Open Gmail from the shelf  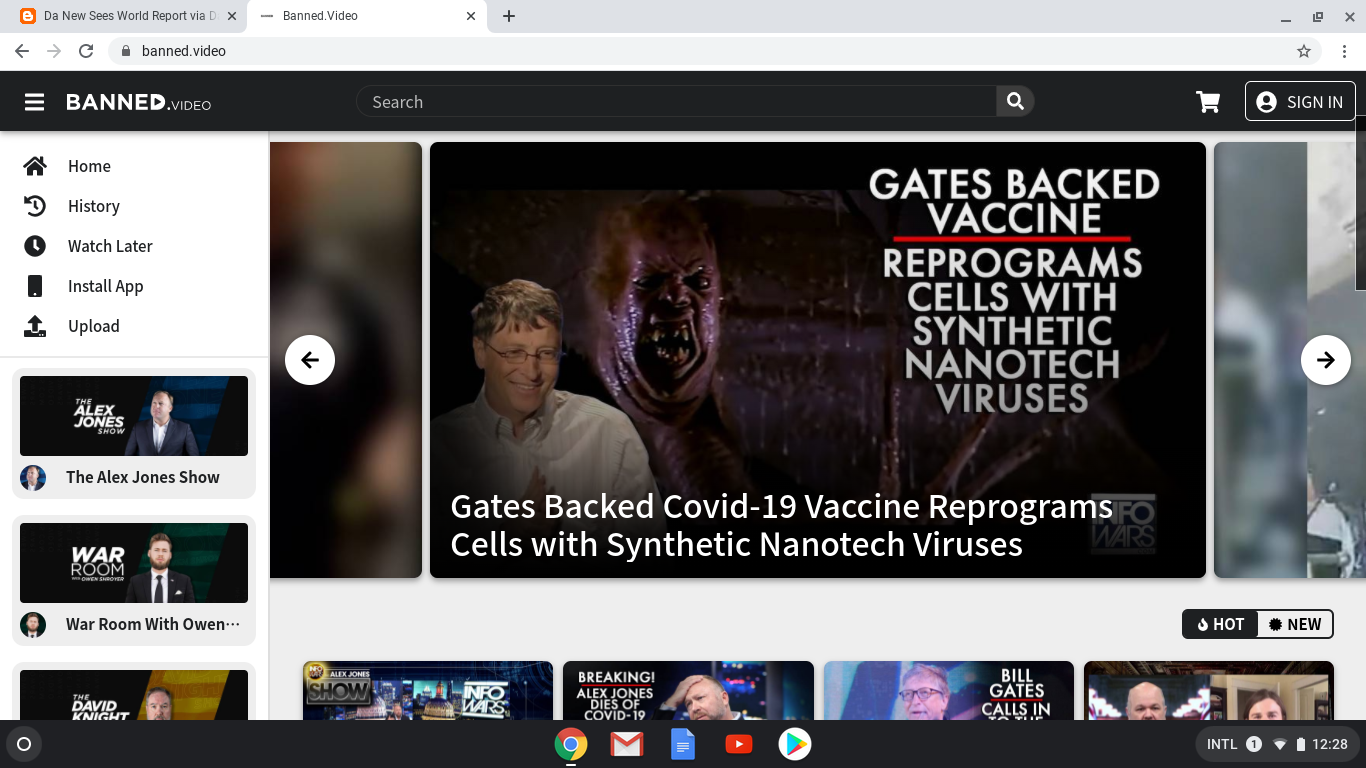(x=627, y=744)
